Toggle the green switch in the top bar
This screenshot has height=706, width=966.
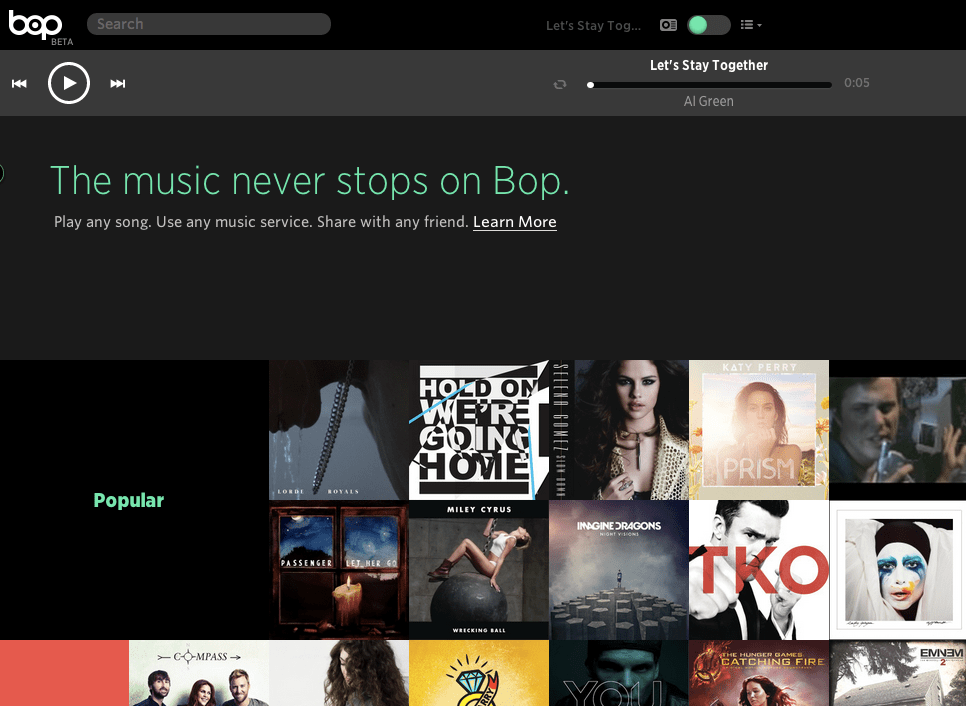pyautogui.click(x=708, y=25)
